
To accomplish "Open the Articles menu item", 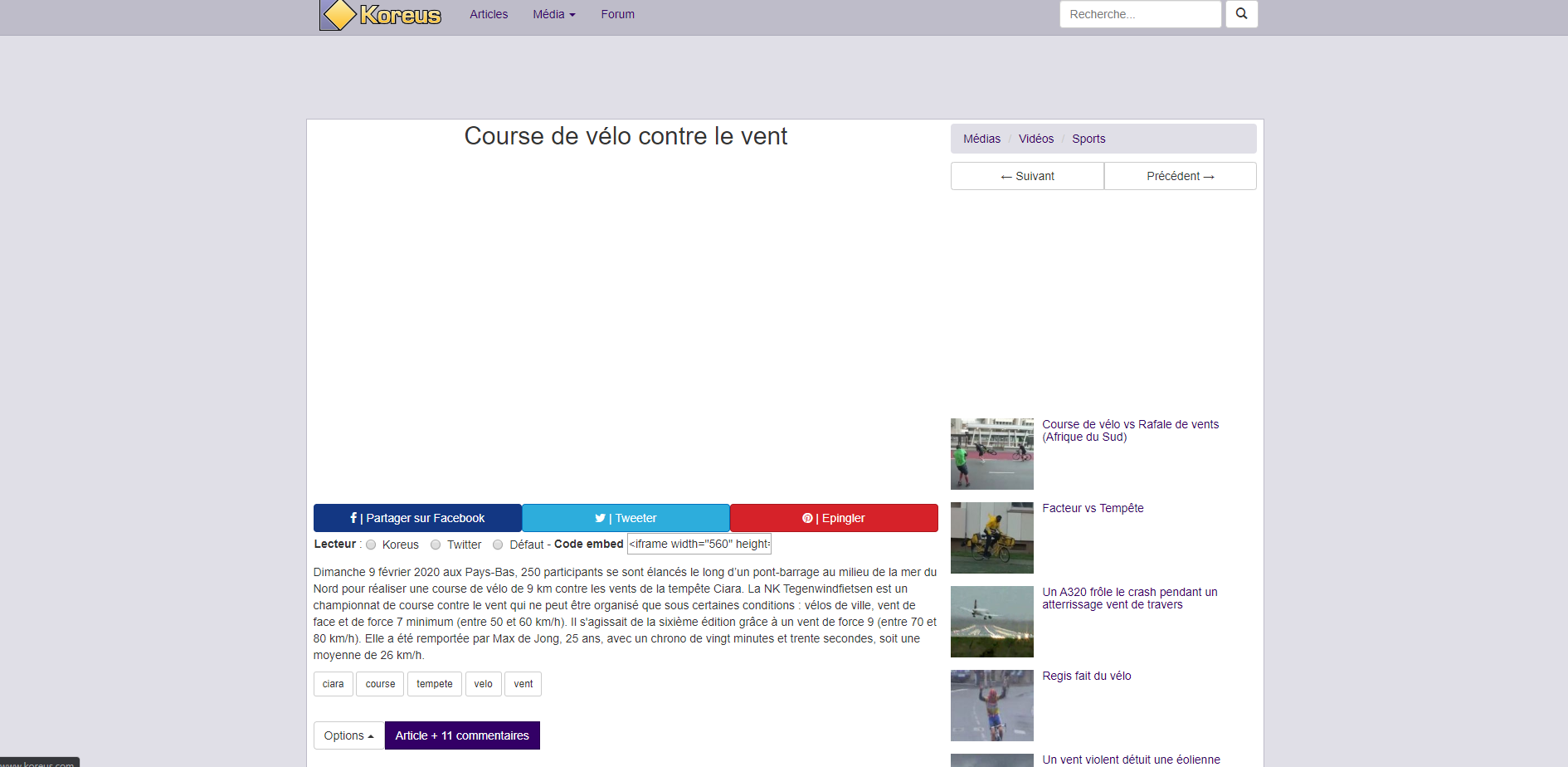I will [x=489, y=14].
